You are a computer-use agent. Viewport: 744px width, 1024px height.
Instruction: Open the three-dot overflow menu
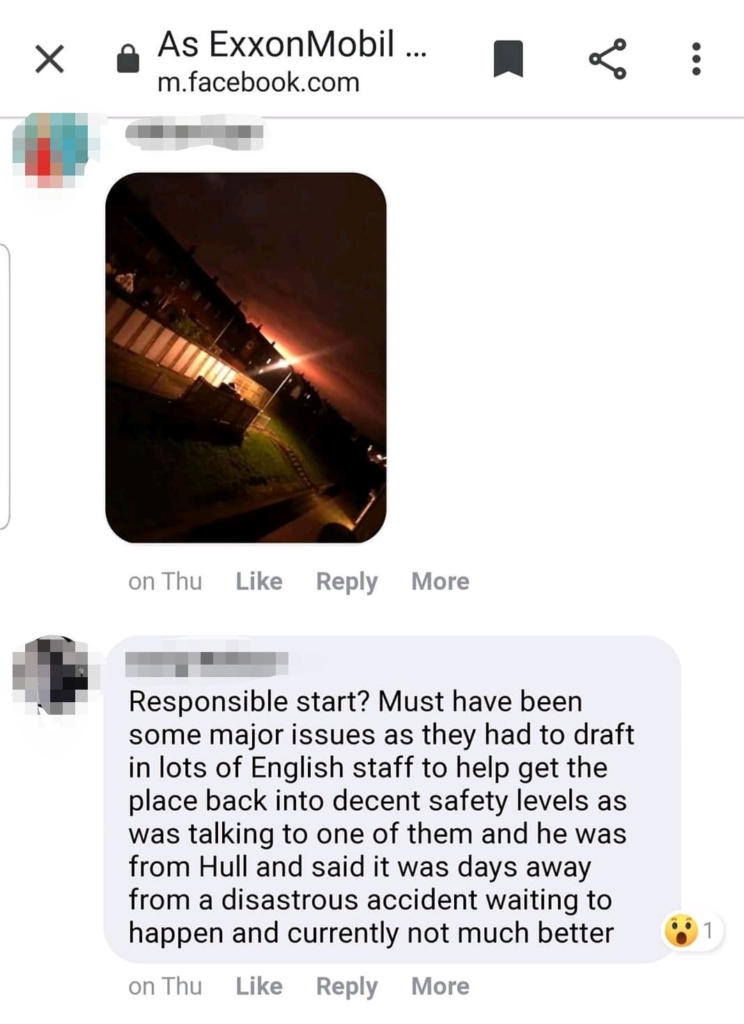tap(696, 59)
